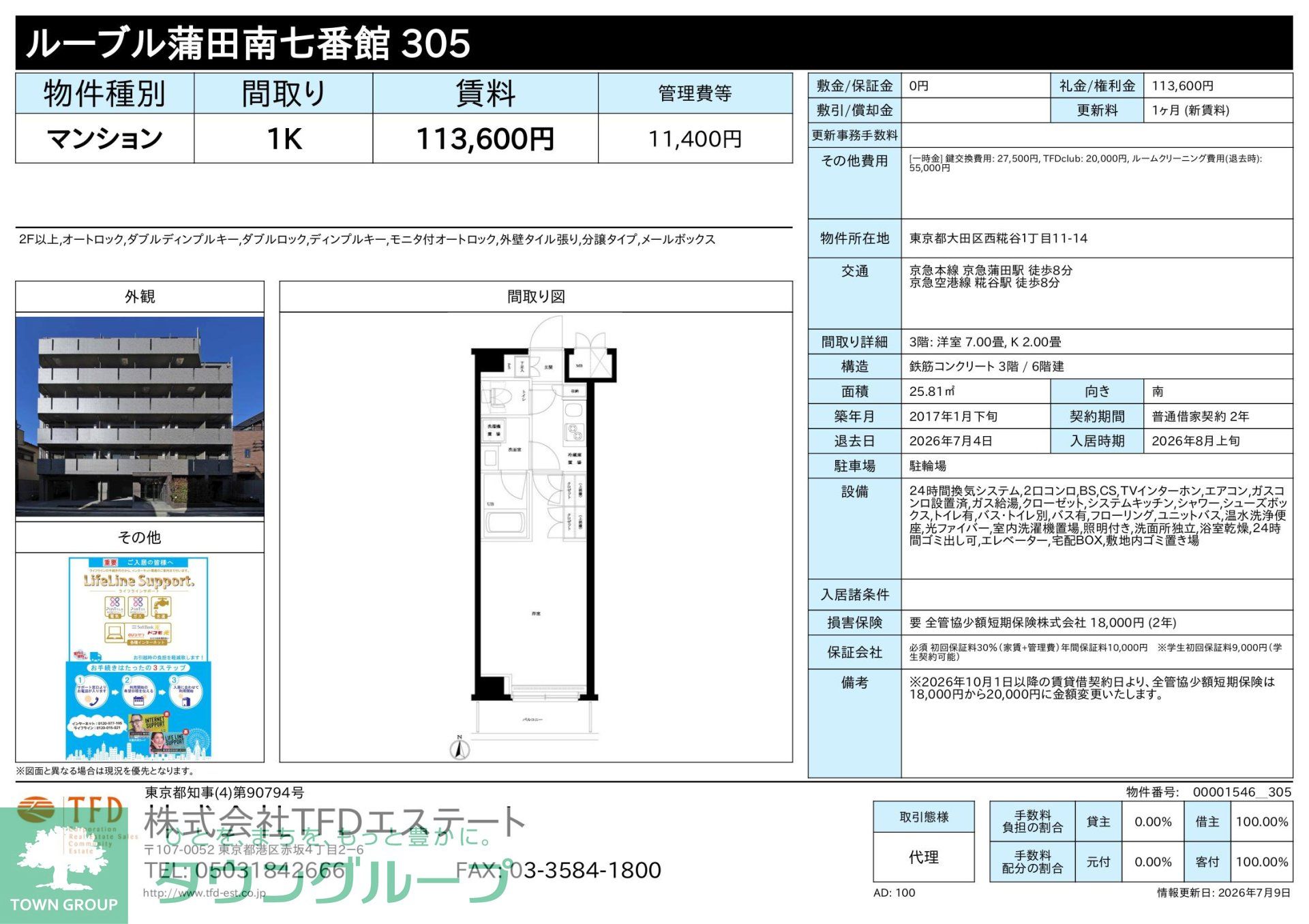Viewport: 1309px width, 924px height.
Task: Open the tfd-est.co.jp website link
Action: [205, 893]
